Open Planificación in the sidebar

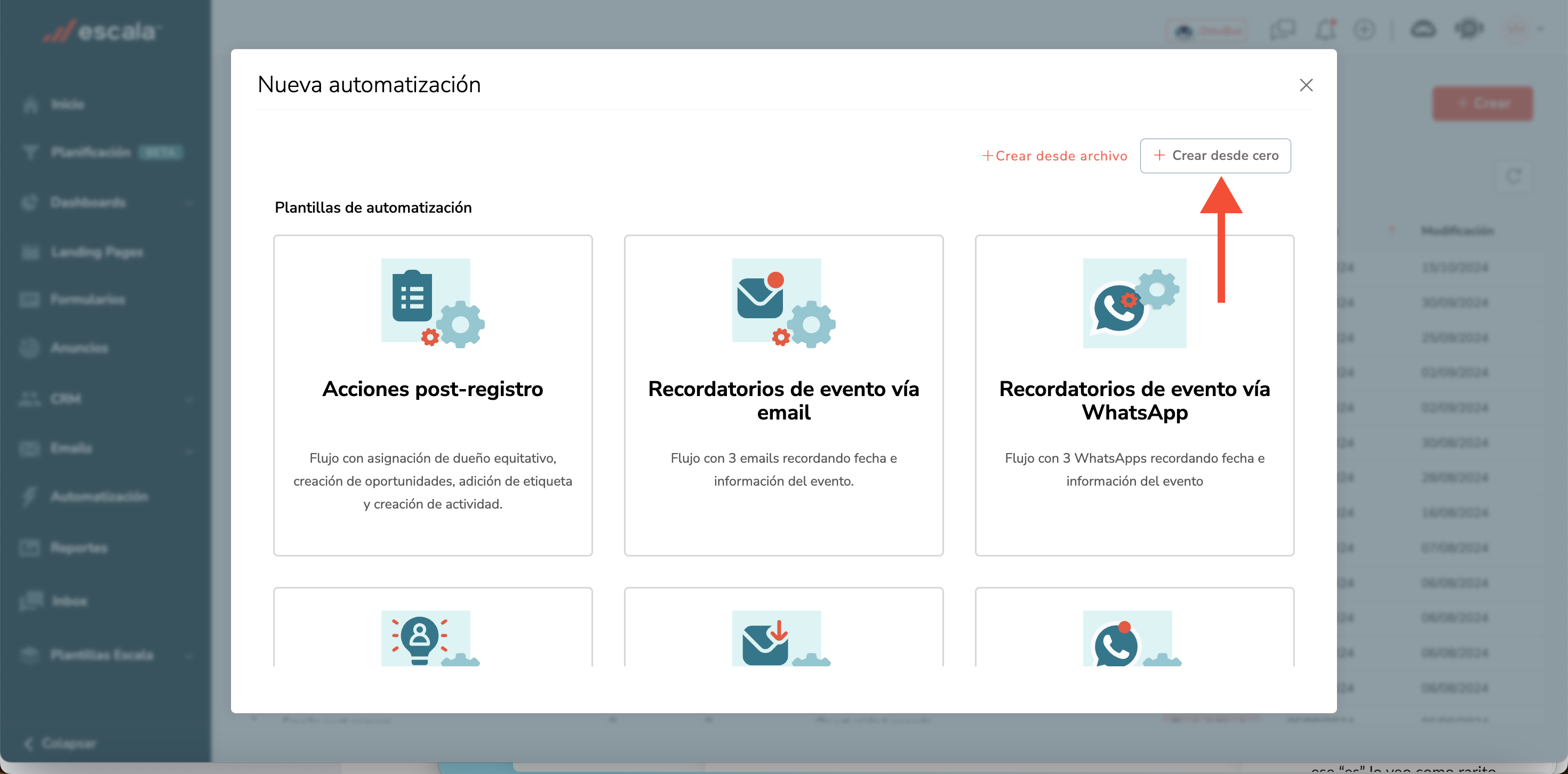coord(91,152)
